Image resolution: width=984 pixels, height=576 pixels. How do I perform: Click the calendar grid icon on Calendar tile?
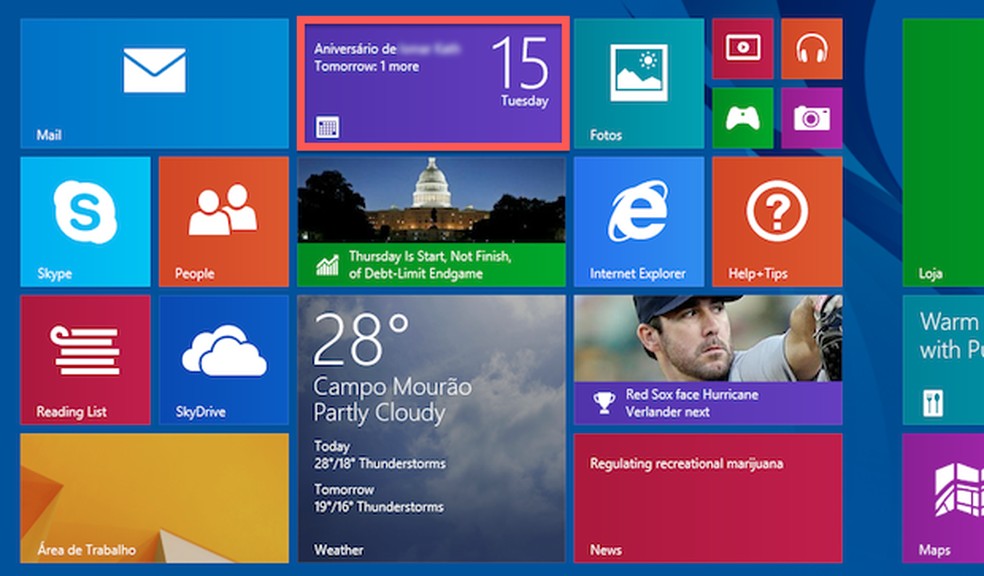click(327, 127)
